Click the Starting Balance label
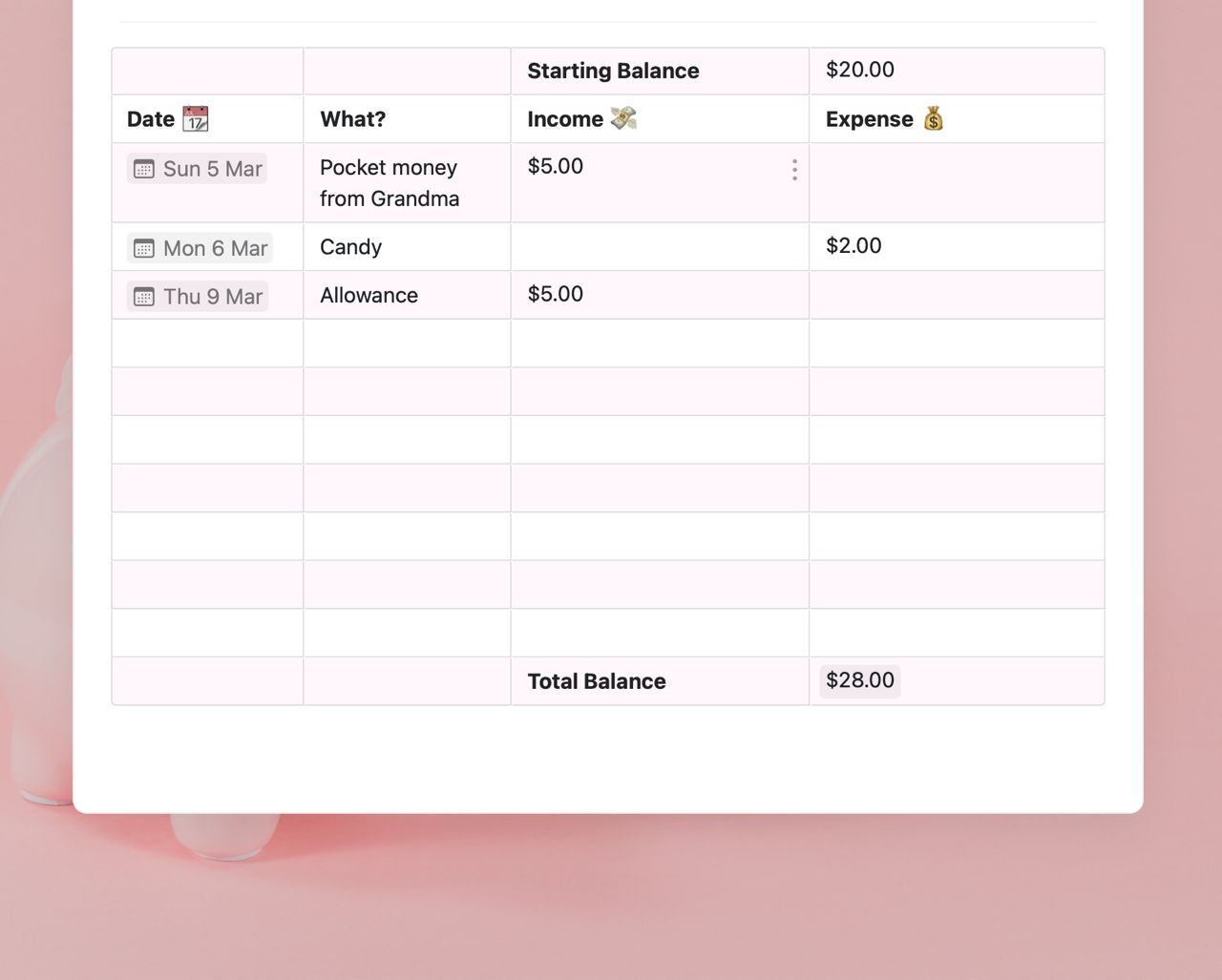This screenshot has height=980, width=1222. 612,70
